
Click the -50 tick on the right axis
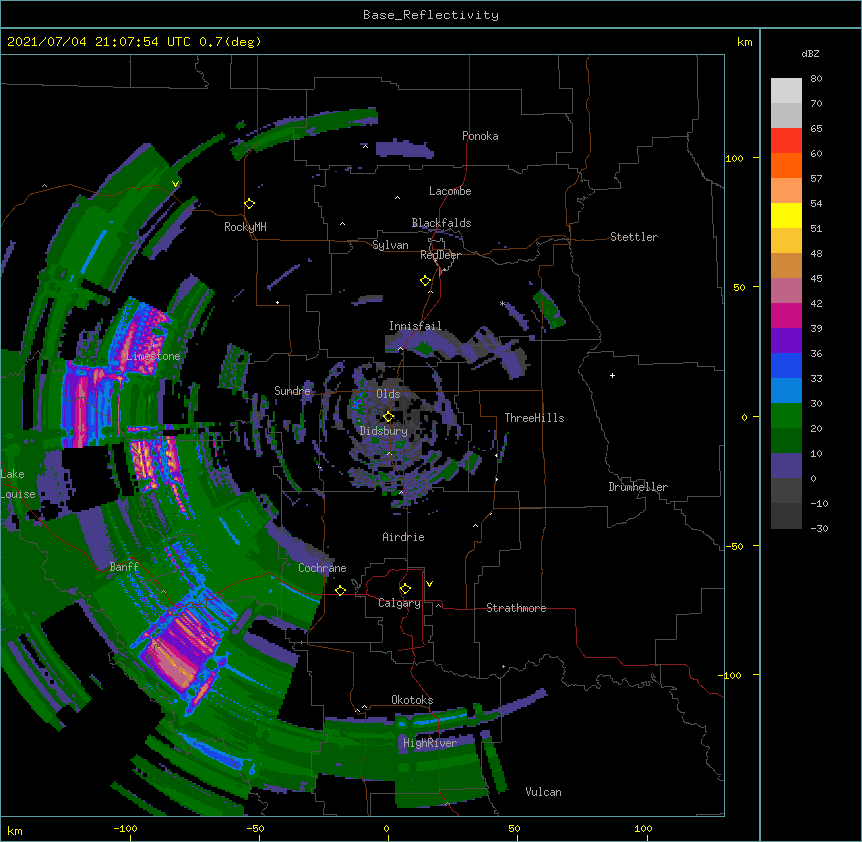click(x=734, y=546)
